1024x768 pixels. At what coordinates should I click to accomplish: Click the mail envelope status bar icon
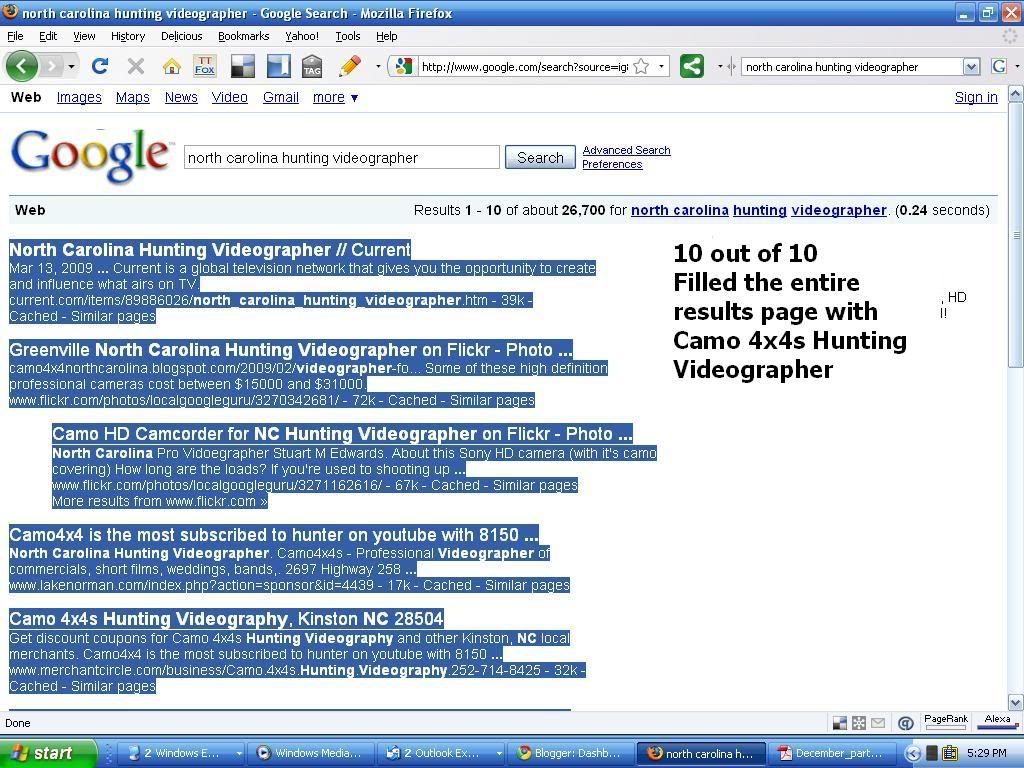pyautogui.click(x=878, y=723)
